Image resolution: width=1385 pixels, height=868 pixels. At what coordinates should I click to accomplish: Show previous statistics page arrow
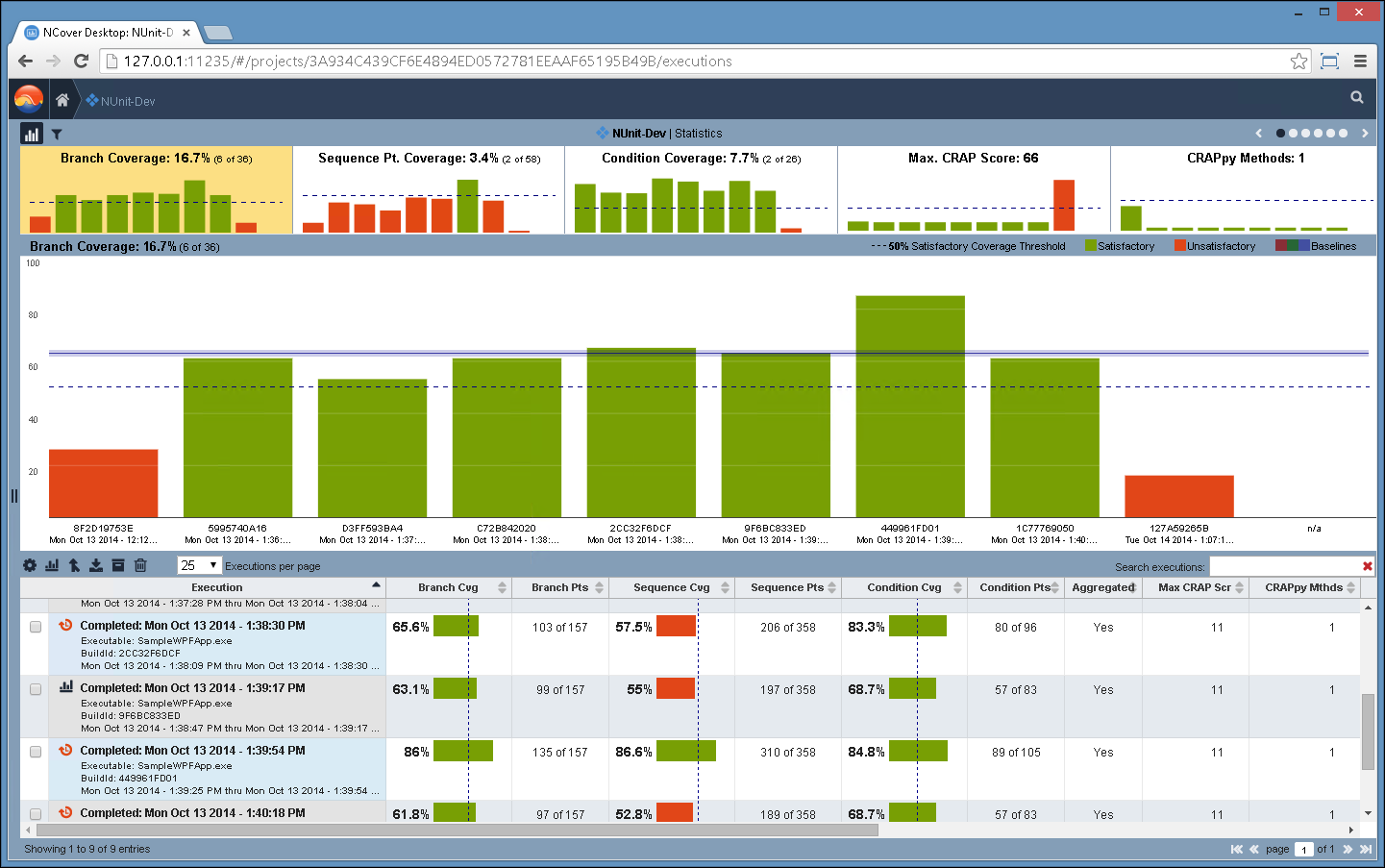(1259, 134)
